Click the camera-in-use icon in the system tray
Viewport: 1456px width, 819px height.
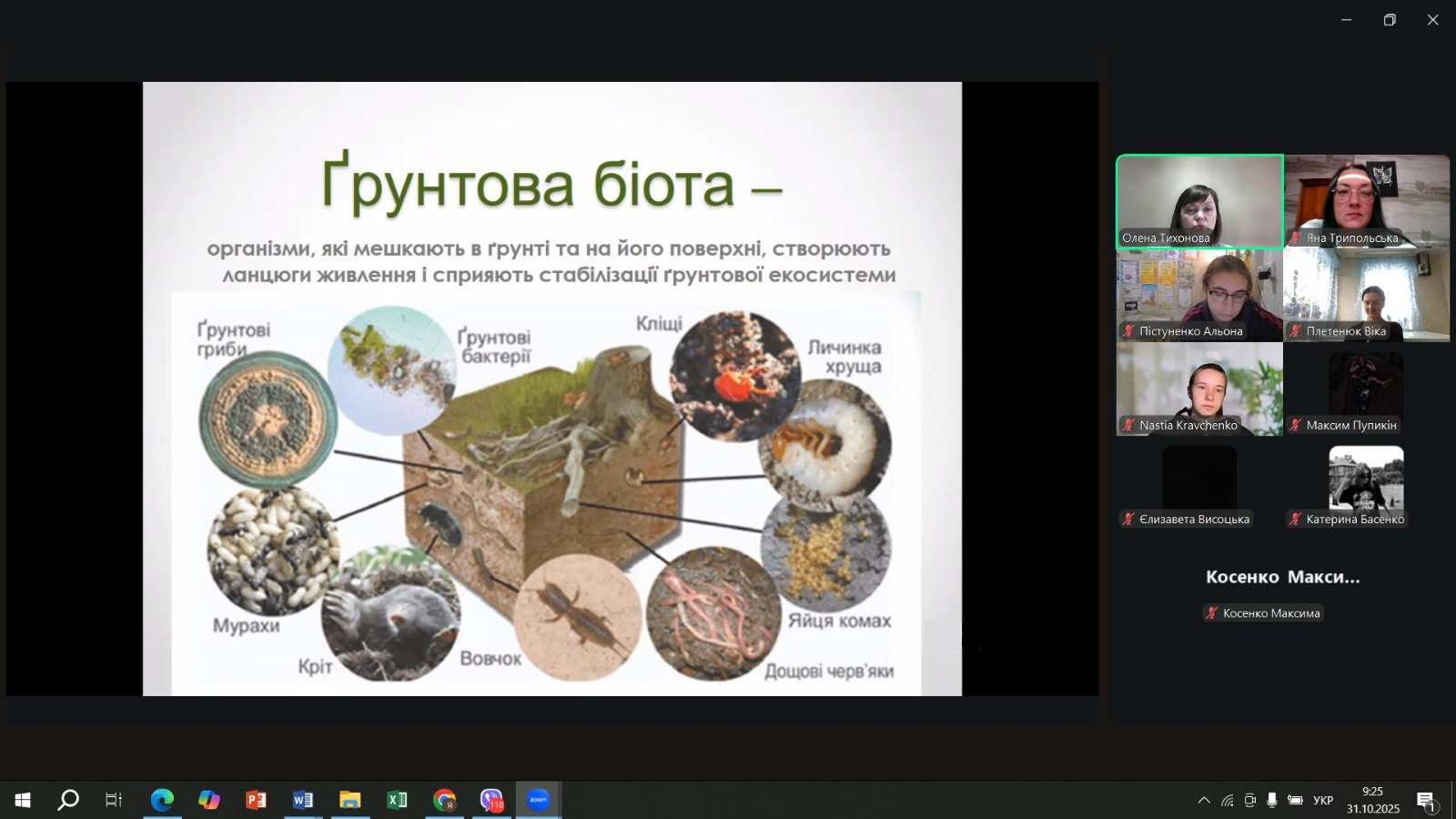[x=1249, y=801]
